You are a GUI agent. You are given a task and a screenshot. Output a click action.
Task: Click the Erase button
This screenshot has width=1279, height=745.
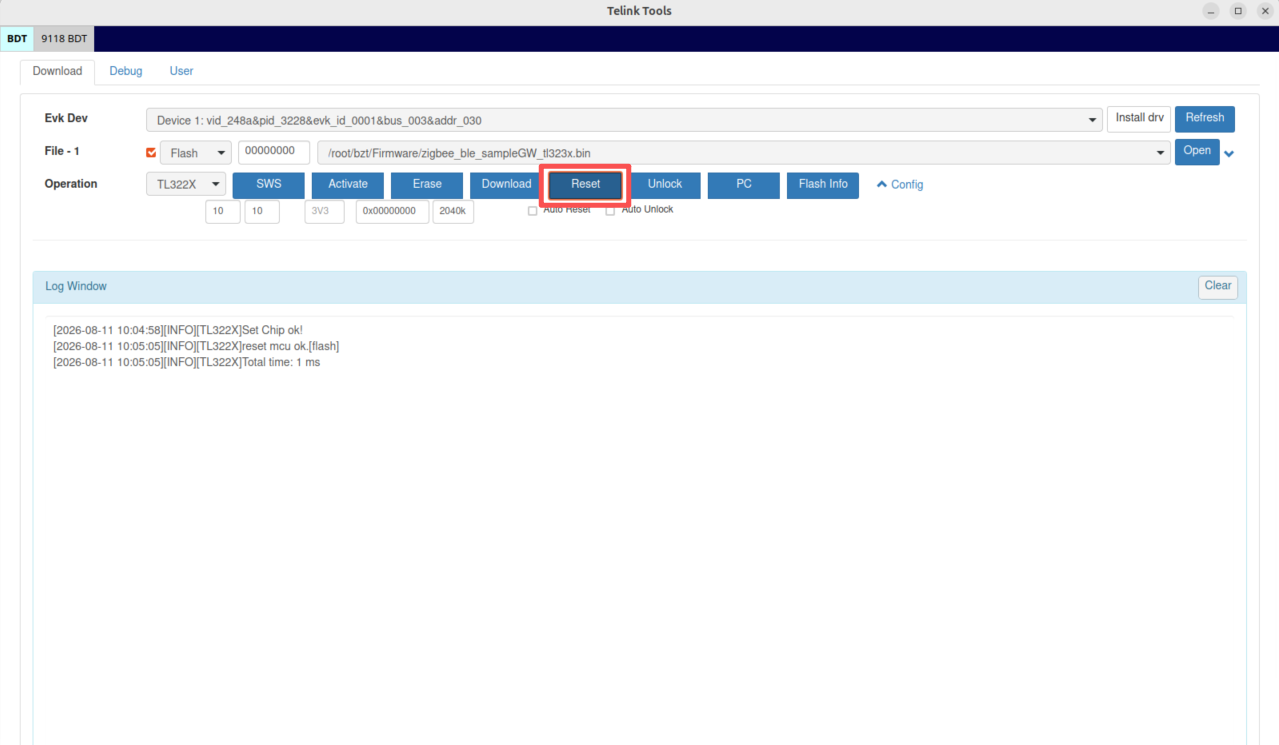[x=427, y=185]
